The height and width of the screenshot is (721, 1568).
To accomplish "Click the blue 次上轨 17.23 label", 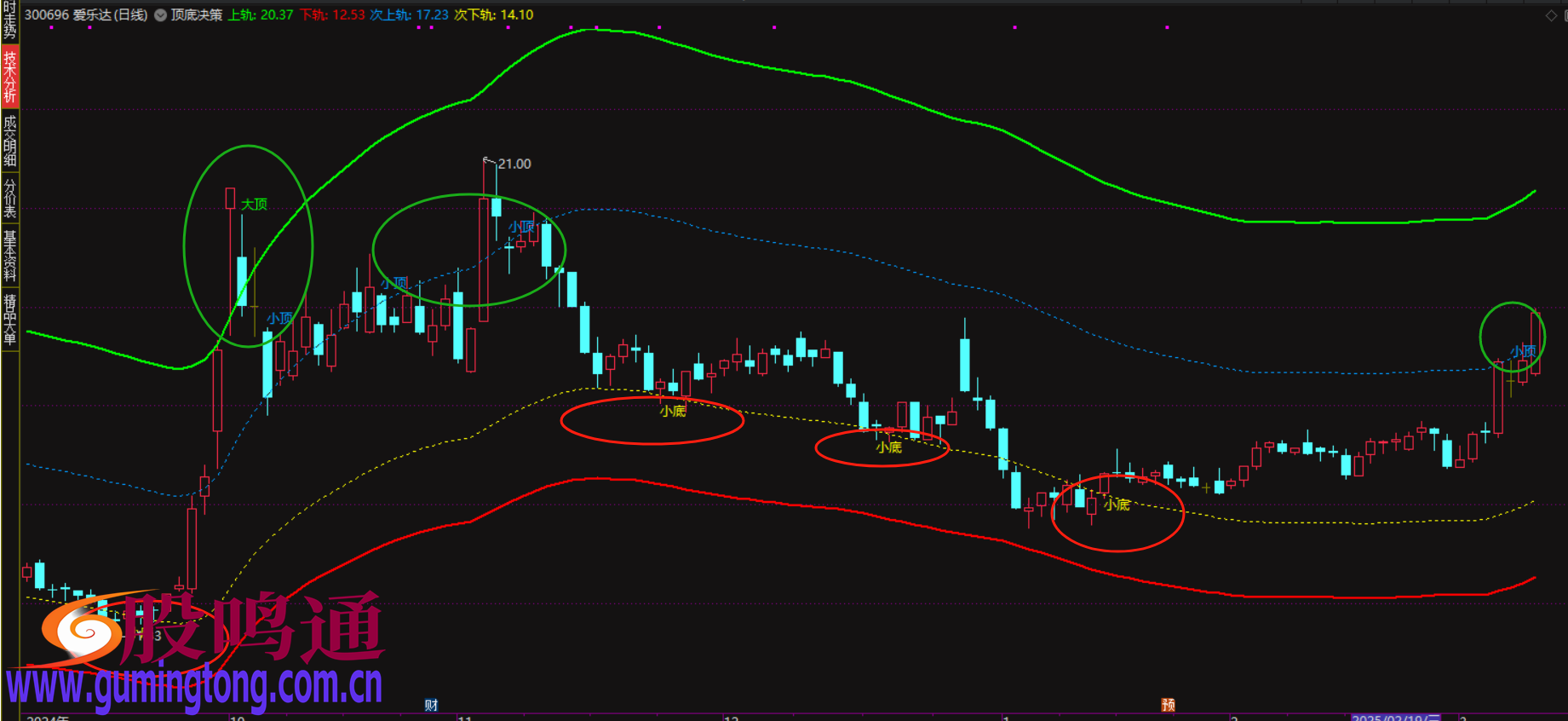I will [409, 15].
